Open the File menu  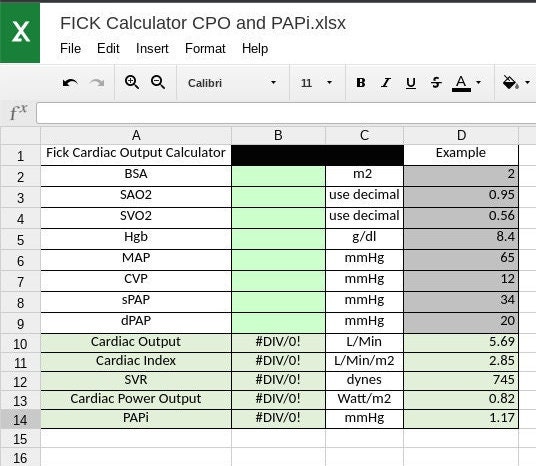pyautogui.click(x=70, y=49)
